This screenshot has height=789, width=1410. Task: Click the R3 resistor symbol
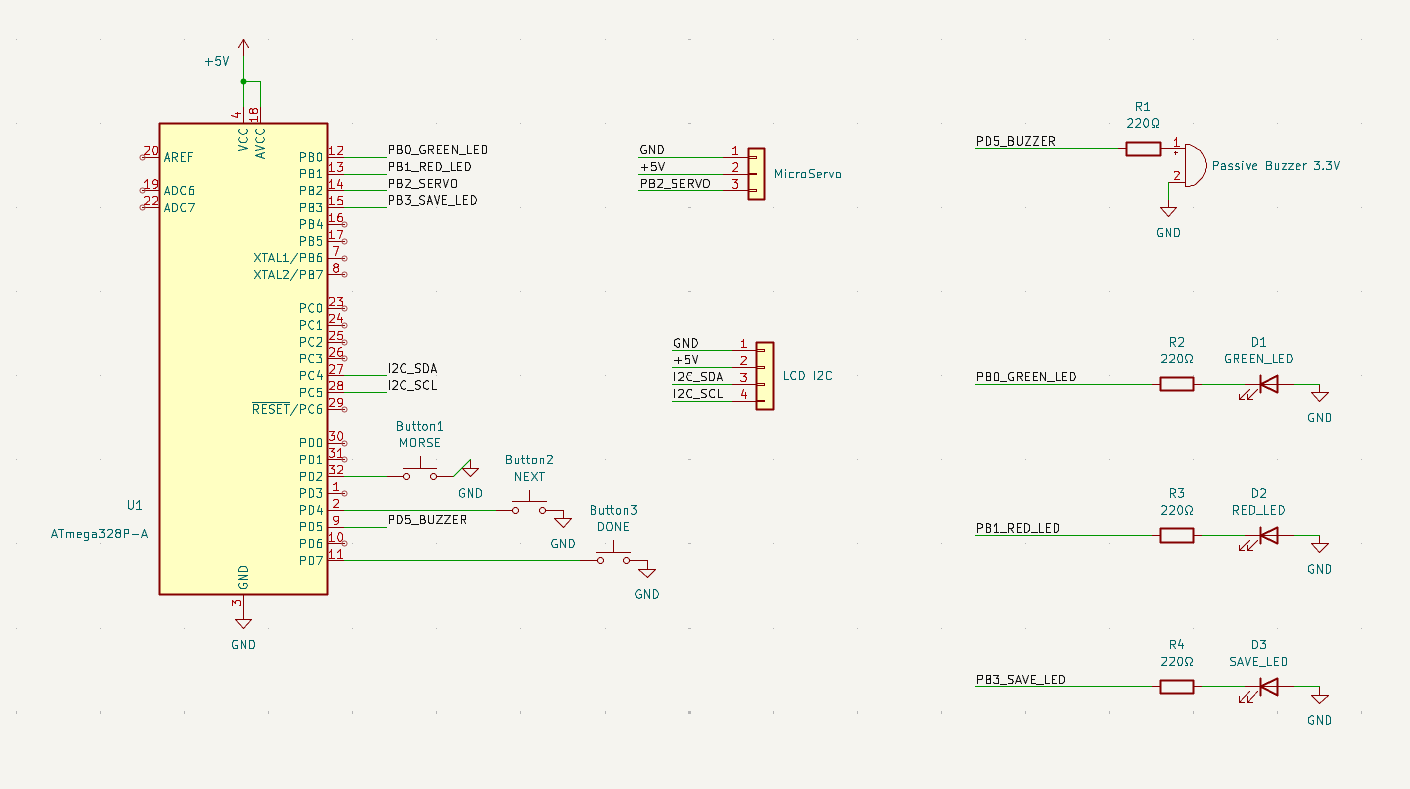tap(1176, 535)
